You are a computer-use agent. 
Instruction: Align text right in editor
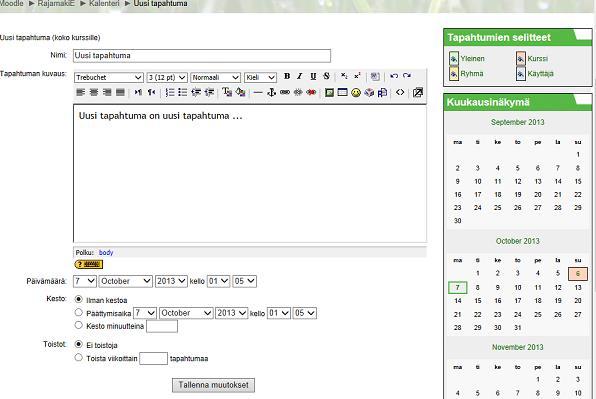point(107,92)
